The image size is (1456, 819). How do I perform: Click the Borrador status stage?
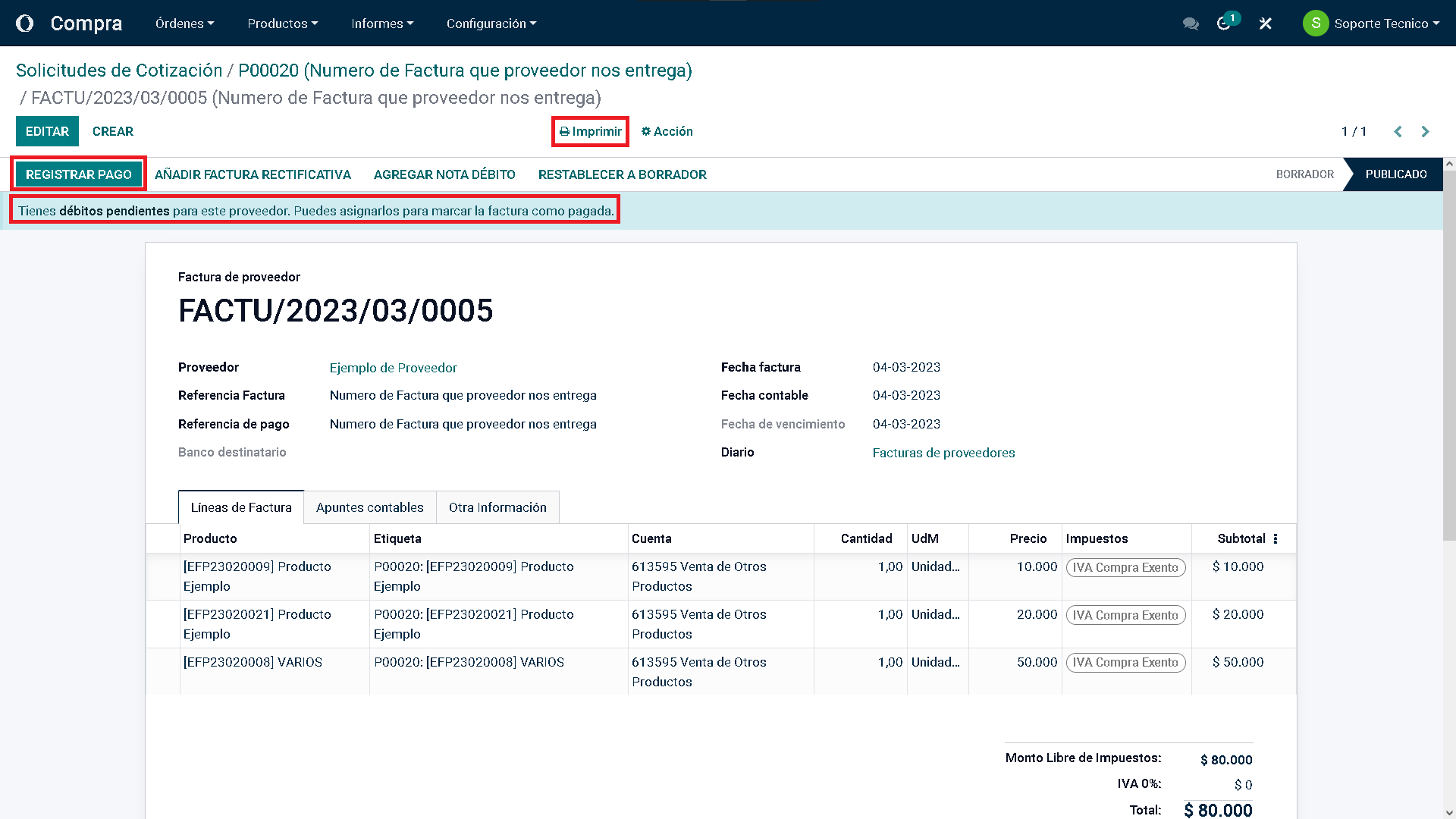tap(1304, 174)
